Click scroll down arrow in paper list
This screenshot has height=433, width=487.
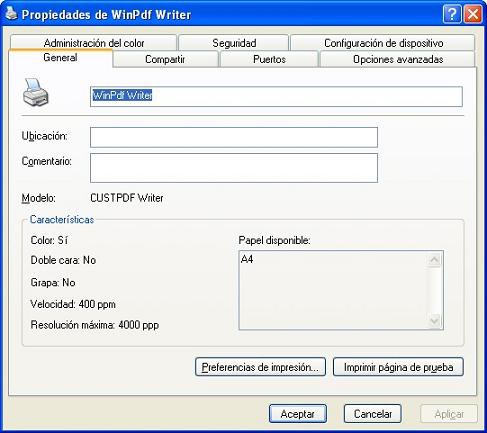[x=434, y=321]
